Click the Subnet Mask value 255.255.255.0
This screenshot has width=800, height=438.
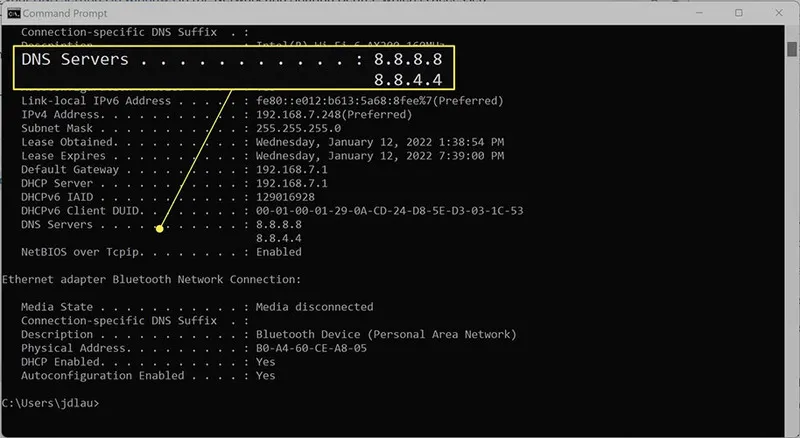298,129
